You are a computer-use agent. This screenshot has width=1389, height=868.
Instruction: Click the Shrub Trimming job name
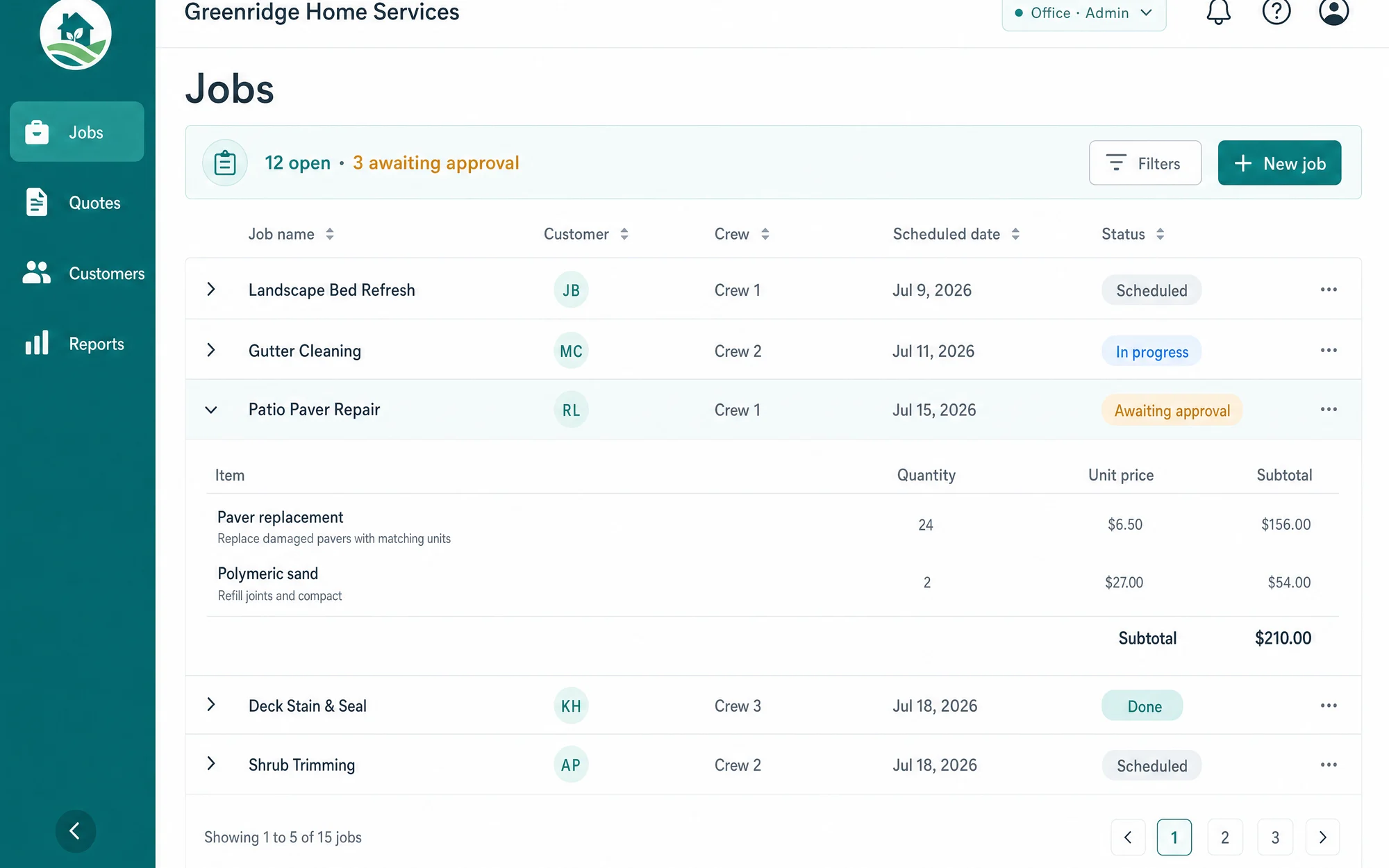click(x=301, y=765)
